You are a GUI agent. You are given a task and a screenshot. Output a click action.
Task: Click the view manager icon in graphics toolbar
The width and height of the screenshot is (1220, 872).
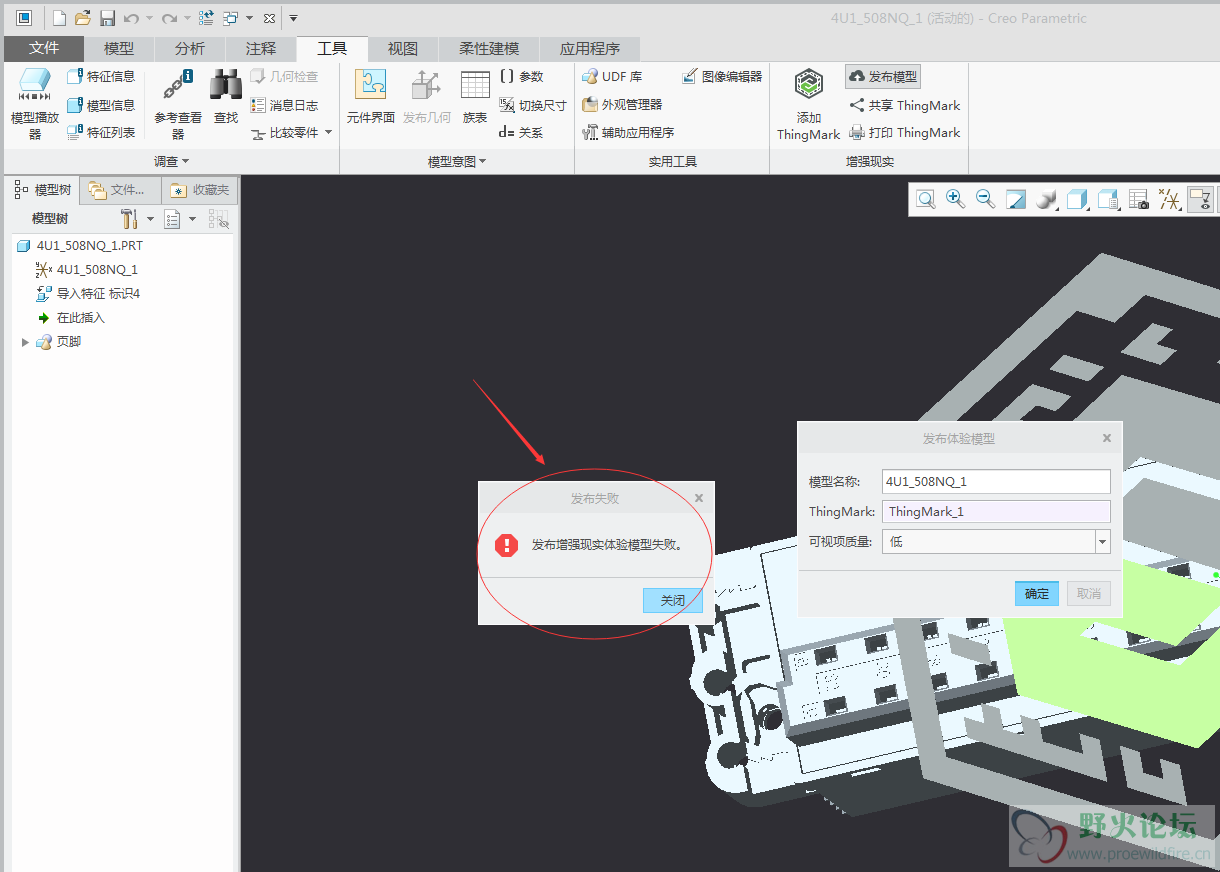(1108, 200)
